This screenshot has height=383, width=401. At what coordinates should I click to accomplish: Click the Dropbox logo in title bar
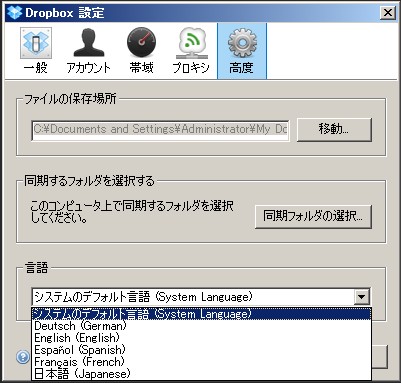[x=14, y=13]
